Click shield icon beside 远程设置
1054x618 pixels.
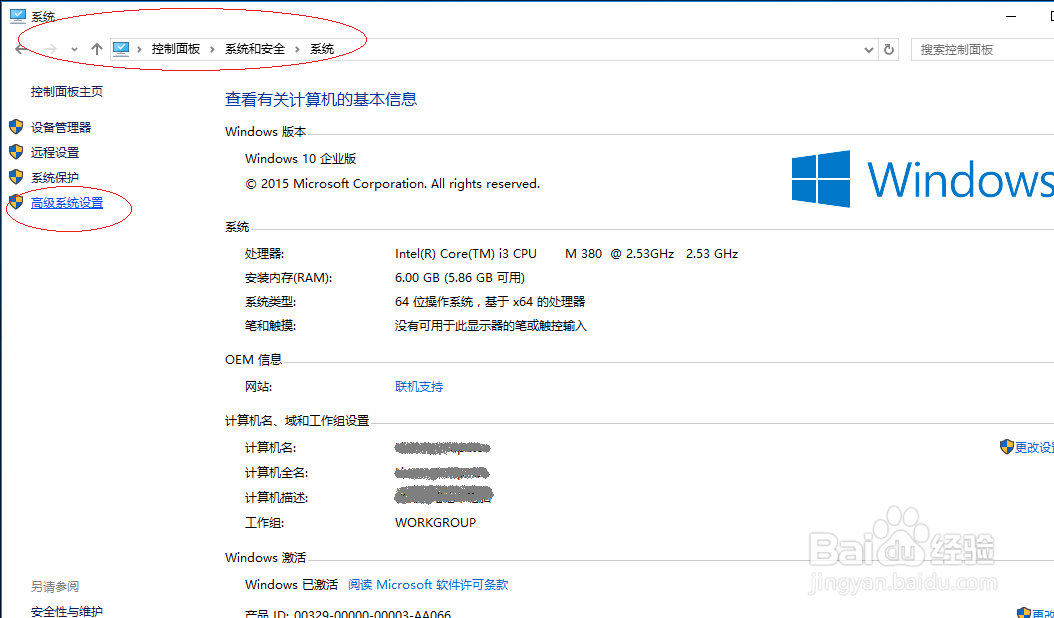(x=16, y=152)
